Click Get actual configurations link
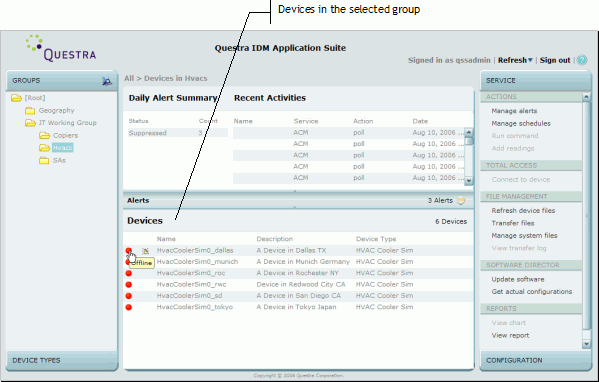Screen dimensions: 599x382 (x=532, y=291)
